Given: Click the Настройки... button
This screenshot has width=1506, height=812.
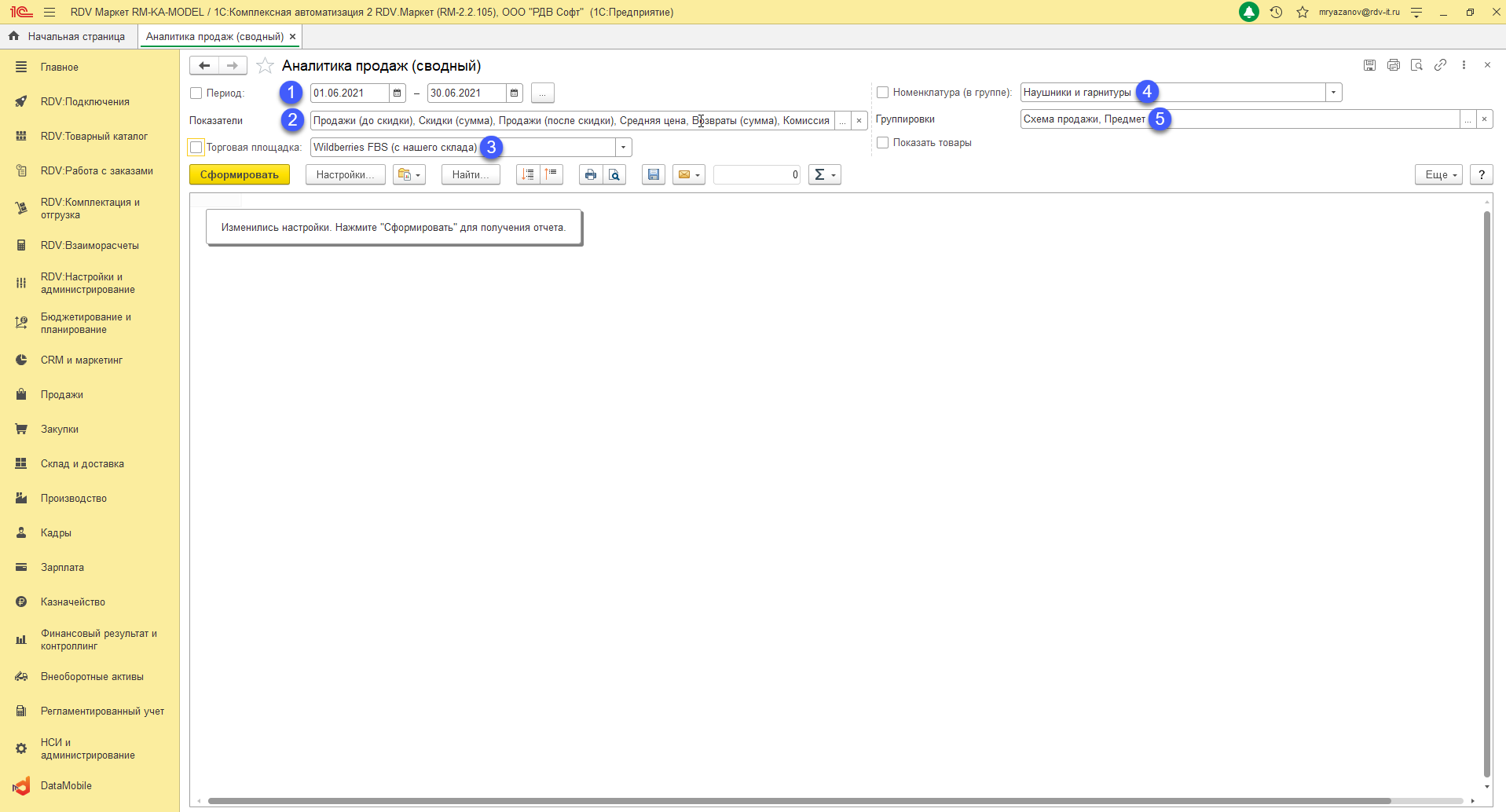Looking at the screenshot, I should [345, 174].
